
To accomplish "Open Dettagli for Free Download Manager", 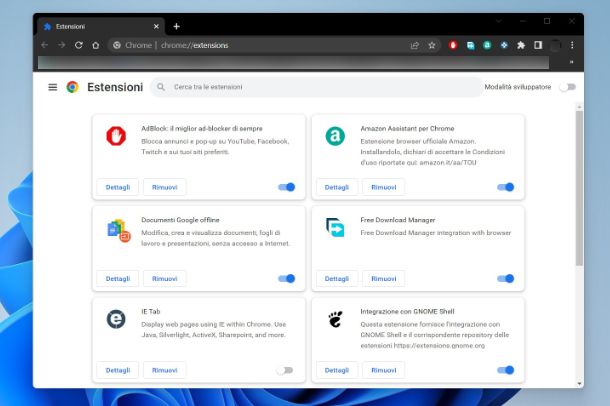I will click(x=337, y=278).
